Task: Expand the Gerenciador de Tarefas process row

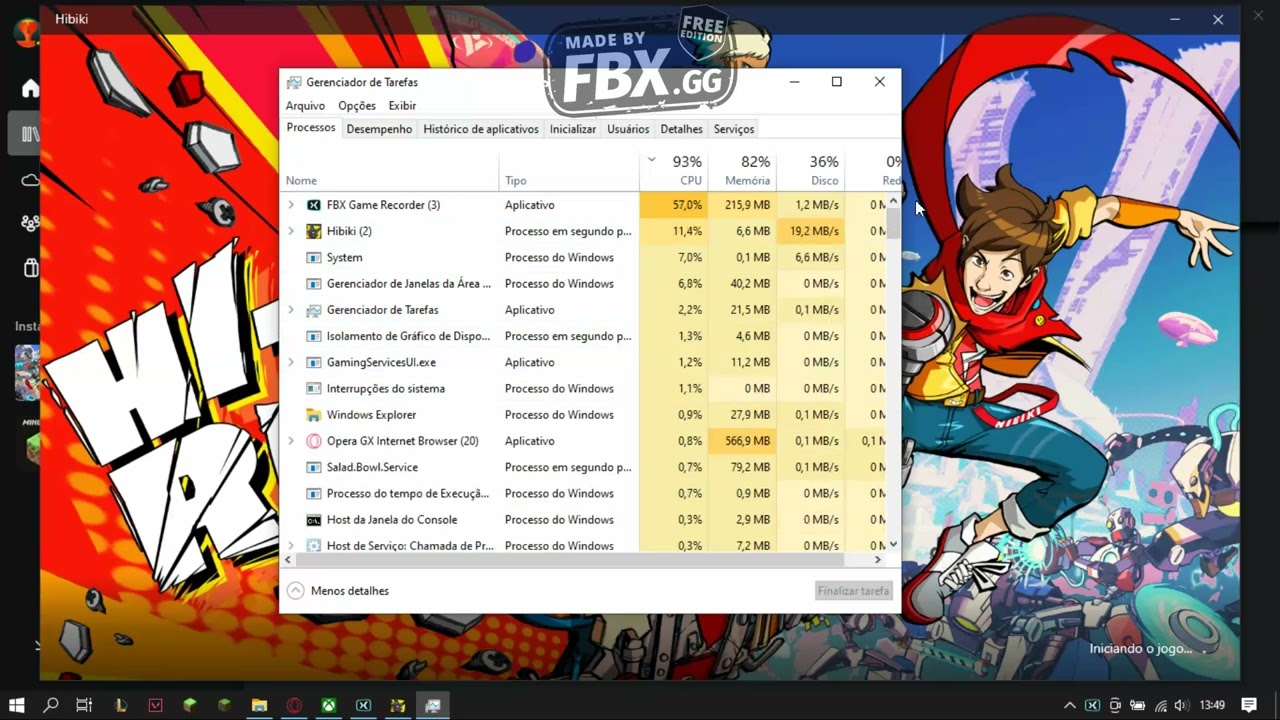Action: point(291,310)
